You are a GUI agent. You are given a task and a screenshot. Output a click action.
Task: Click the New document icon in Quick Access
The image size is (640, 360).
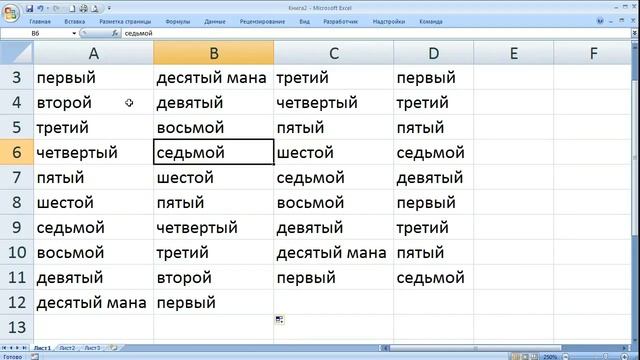pyautogui.click(x=72, y=8)
